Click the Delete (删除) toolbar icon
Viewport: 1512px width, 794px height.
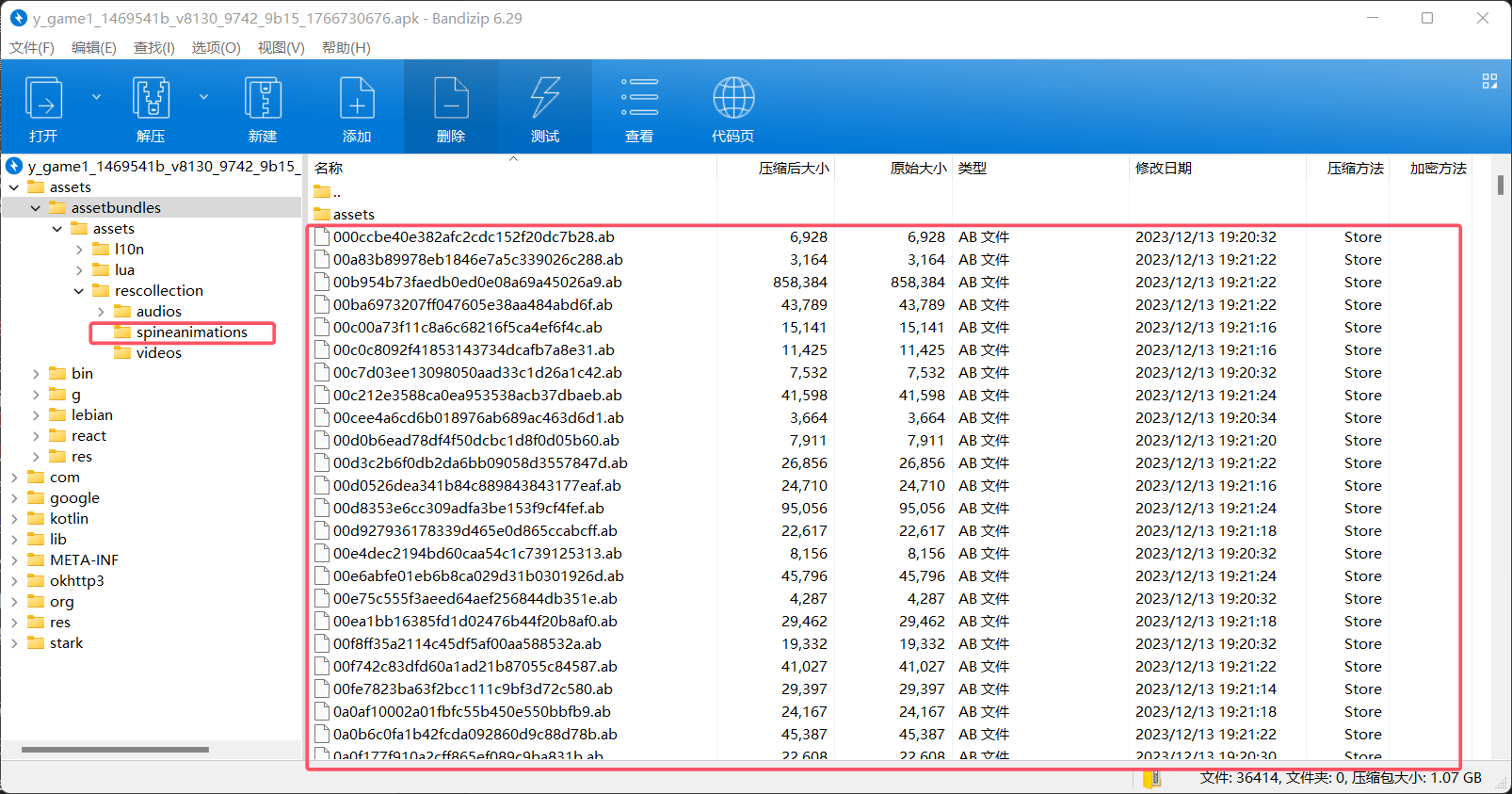pyautogui.click(x=451, y=100)
